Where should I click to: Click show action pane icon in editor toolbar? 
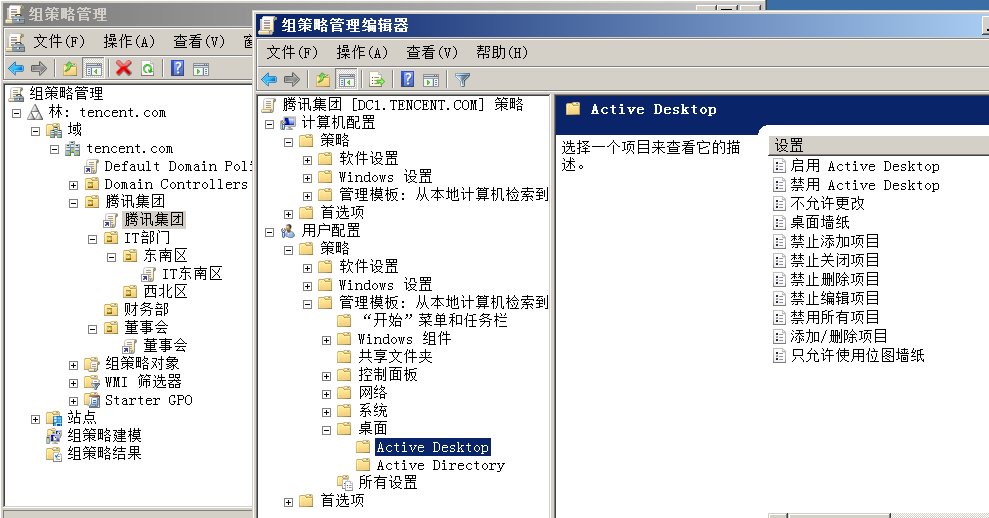(x=431, y=79)
